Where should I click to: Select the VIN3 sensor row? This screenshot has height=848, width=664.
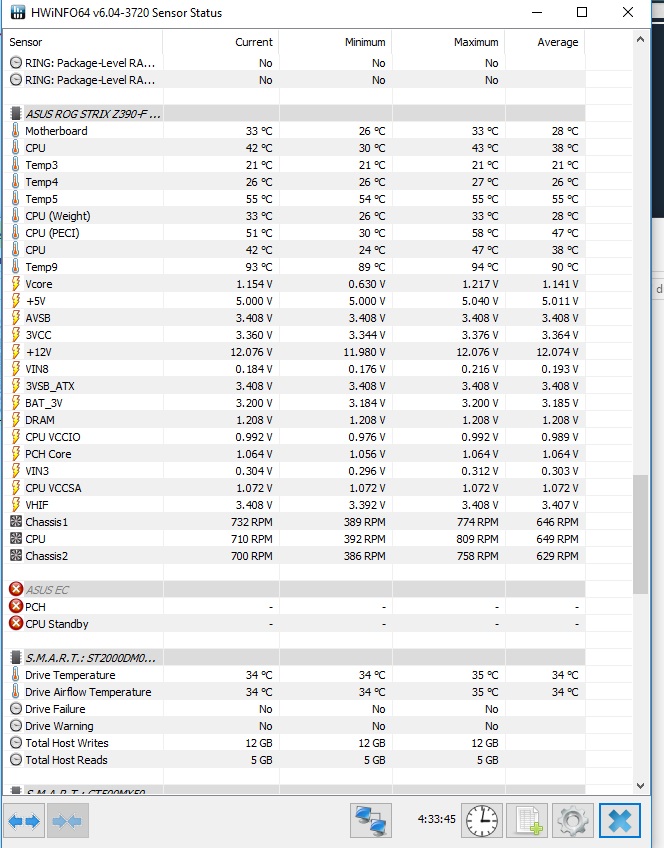tap(295, 471)
